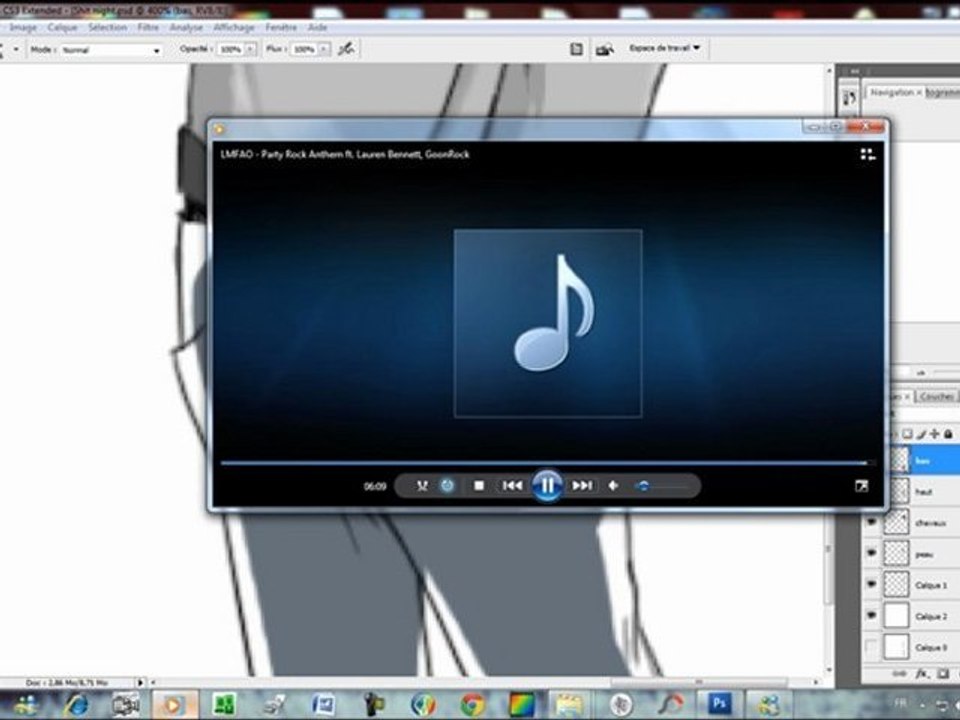Click the cheveux layer thumbnail
960x720 pixels.
pos(896,522)
